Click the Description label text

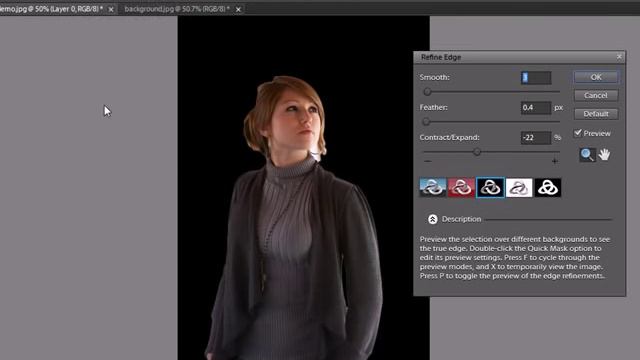coord(461,219)
